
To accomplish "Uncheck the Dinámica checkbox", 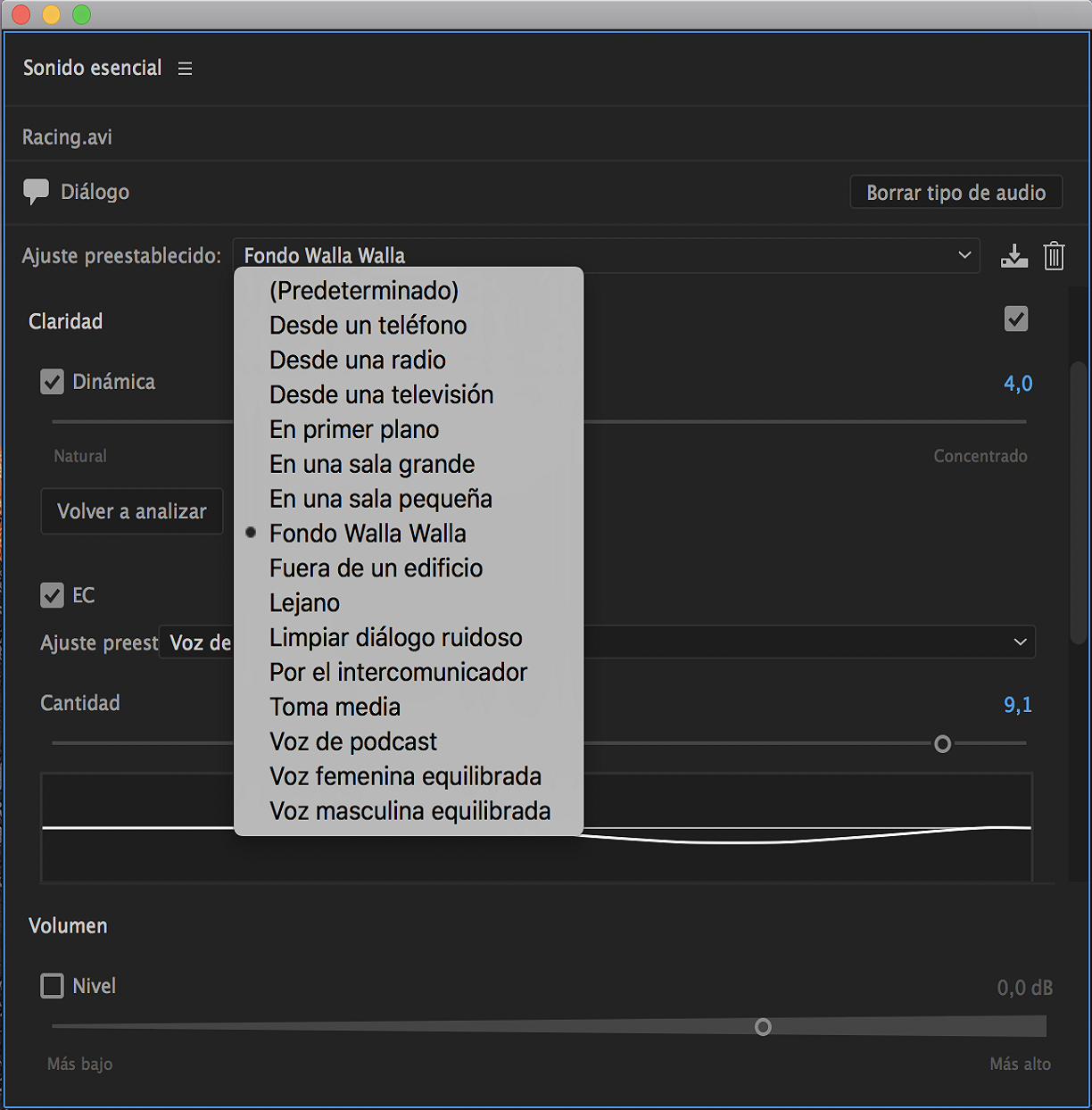I will click(53, 382).
